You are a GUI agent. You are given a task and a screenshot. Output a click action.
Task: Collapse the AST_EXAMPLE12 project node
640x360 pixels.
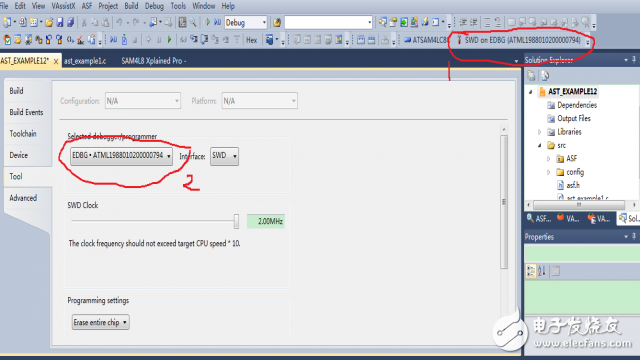click(x=531, y=92)
